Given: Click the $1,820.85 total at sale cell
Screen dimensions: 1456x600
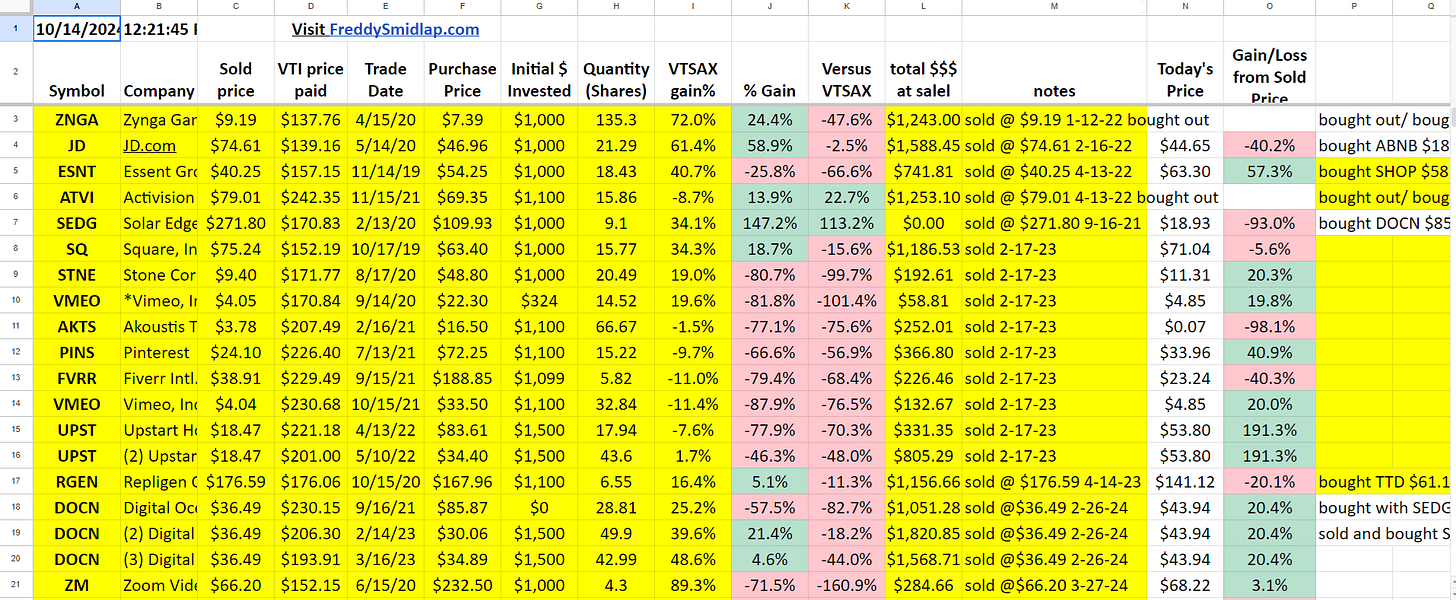Looking at the screenshot, I should click(924, 534).
